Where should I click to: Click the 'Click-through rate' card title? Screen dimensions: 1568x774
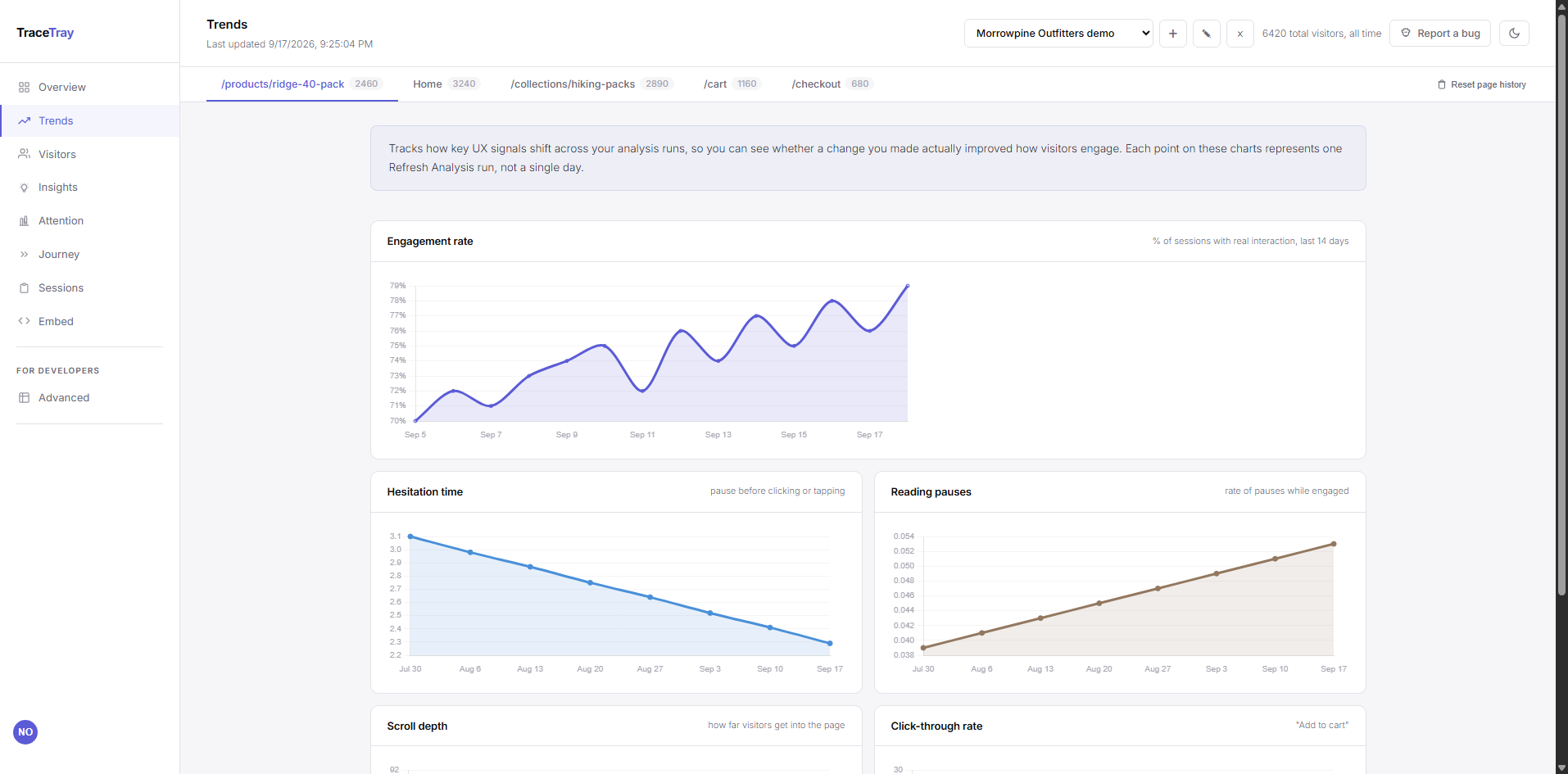(936, 726)
